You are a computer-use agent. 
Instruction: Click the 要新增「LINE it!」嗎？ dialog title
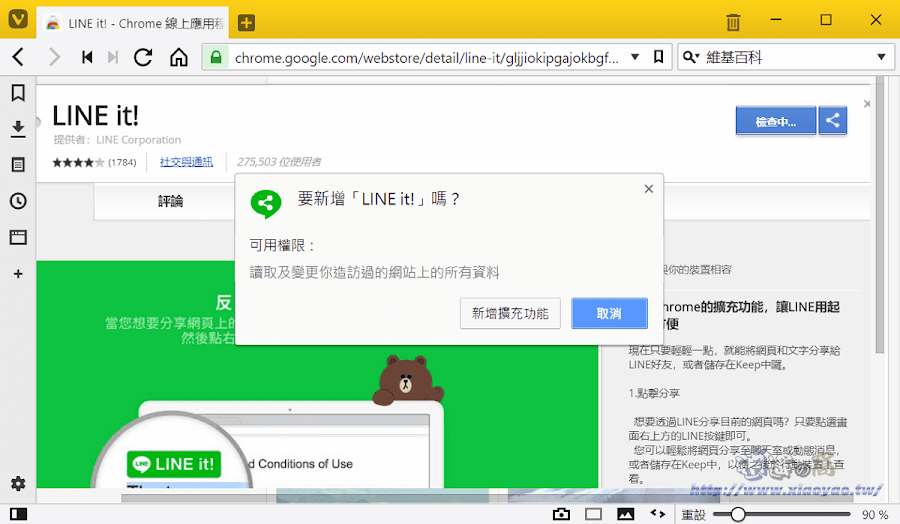coord(379,199)
